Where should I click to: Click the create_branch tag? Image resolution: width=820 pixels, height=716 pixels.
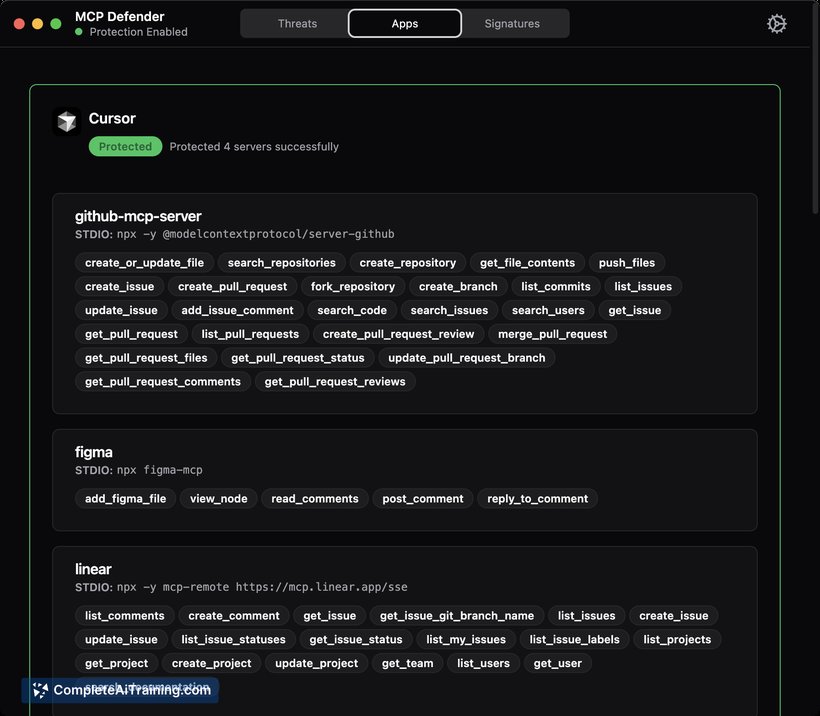458,287
